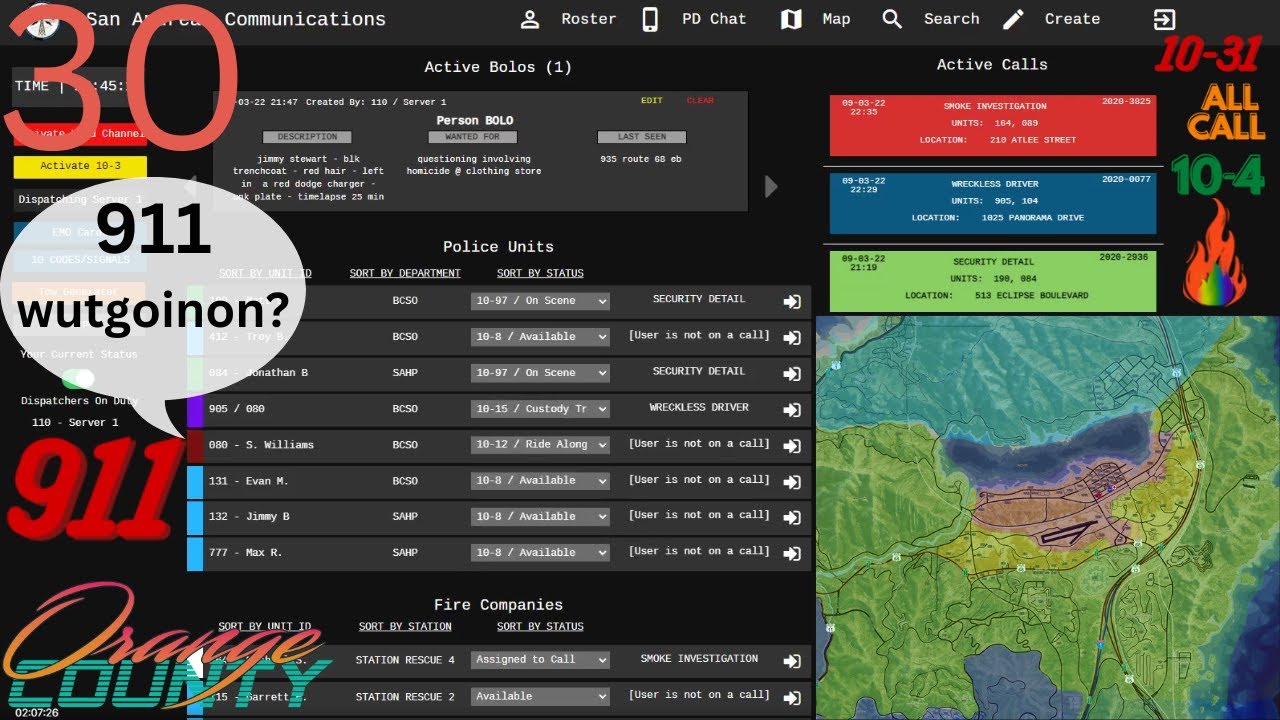The height and width of the screenshot is (720, 1280).
Task: Go to next BOLO with right arrow
Action: point(771,186)
